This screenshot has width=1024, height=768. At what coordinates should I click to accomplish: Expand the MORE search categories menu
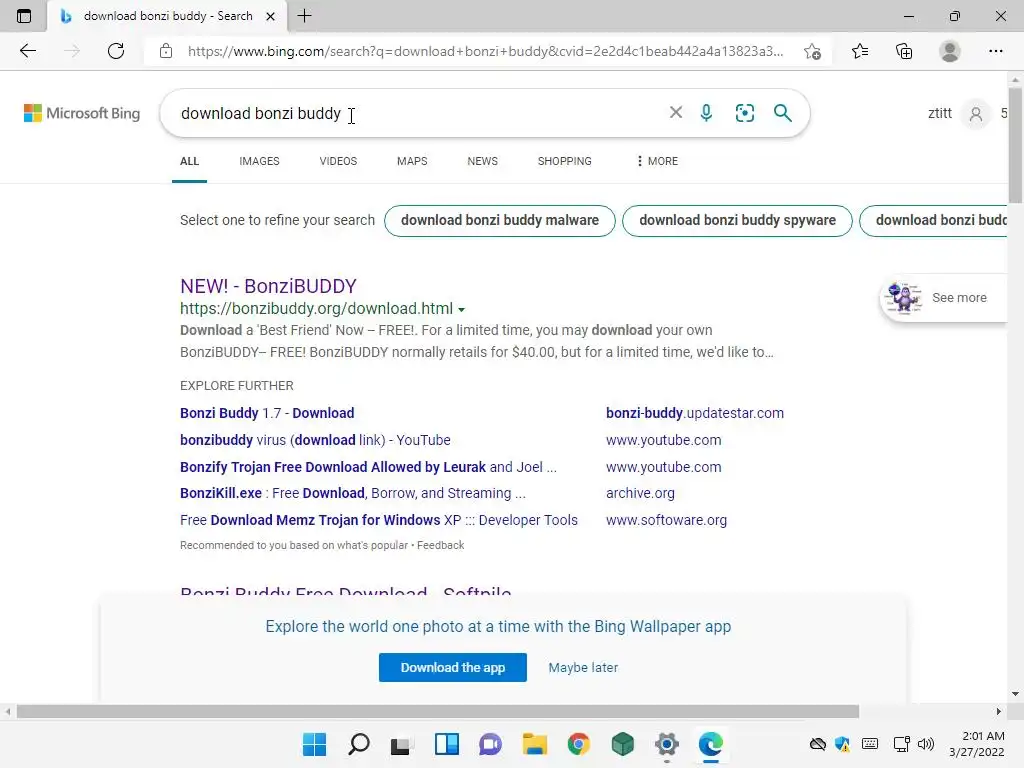coord(657,161)
